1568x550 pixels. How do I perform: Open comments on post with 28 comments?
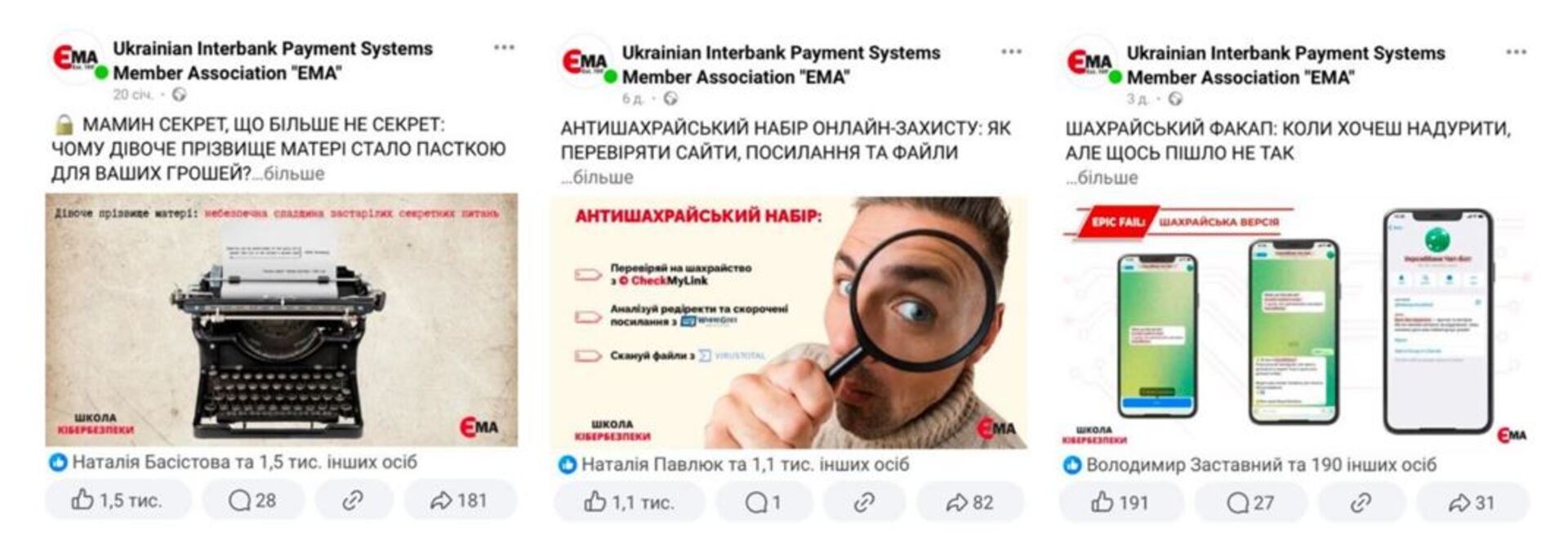point(253,499)
